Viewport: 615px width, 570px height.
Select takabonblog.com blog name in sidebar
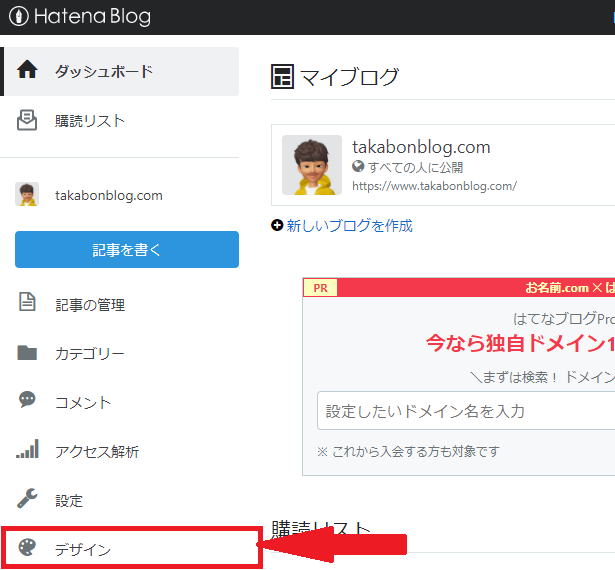pos(109,195)
